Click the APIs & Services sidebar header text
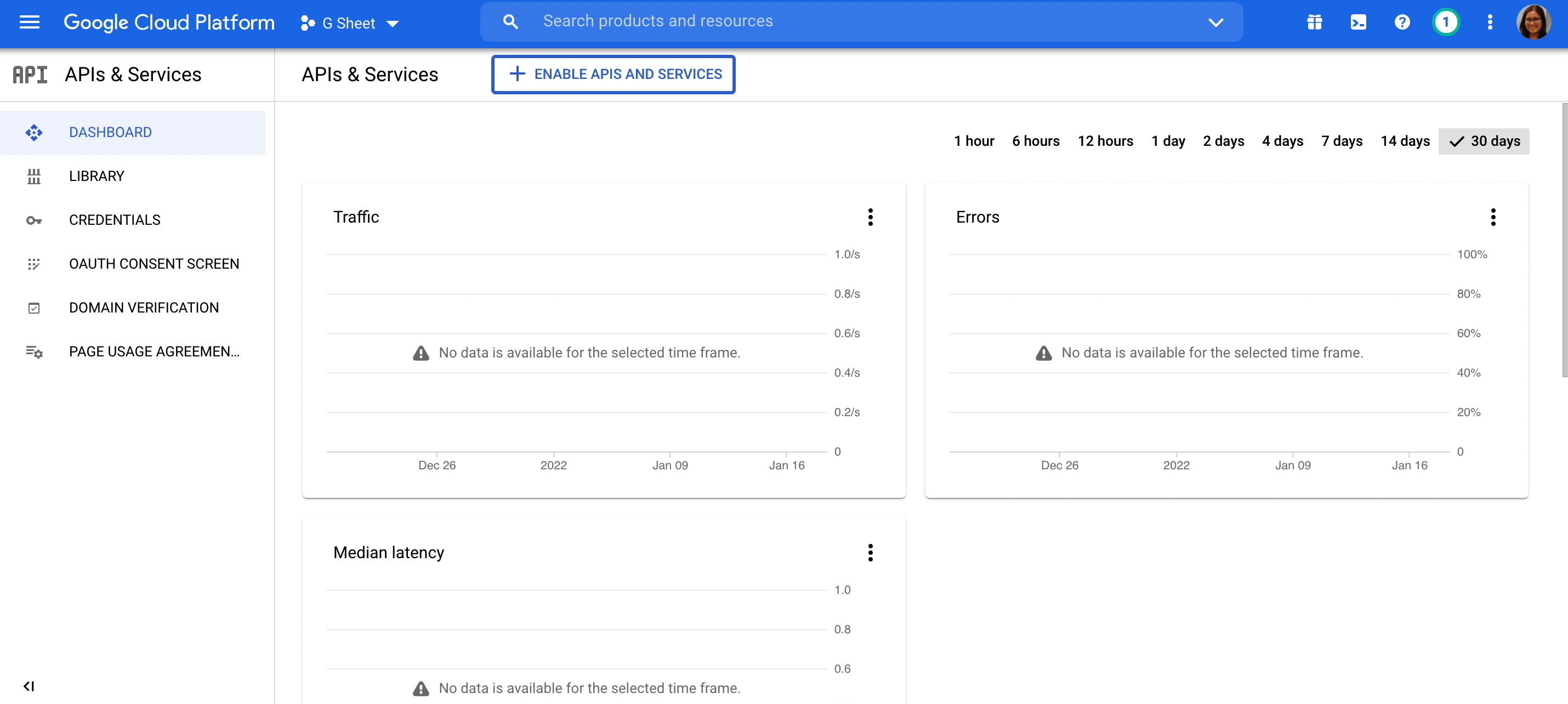The height and width of the screenshot is (704, 1568). (133, 75)
